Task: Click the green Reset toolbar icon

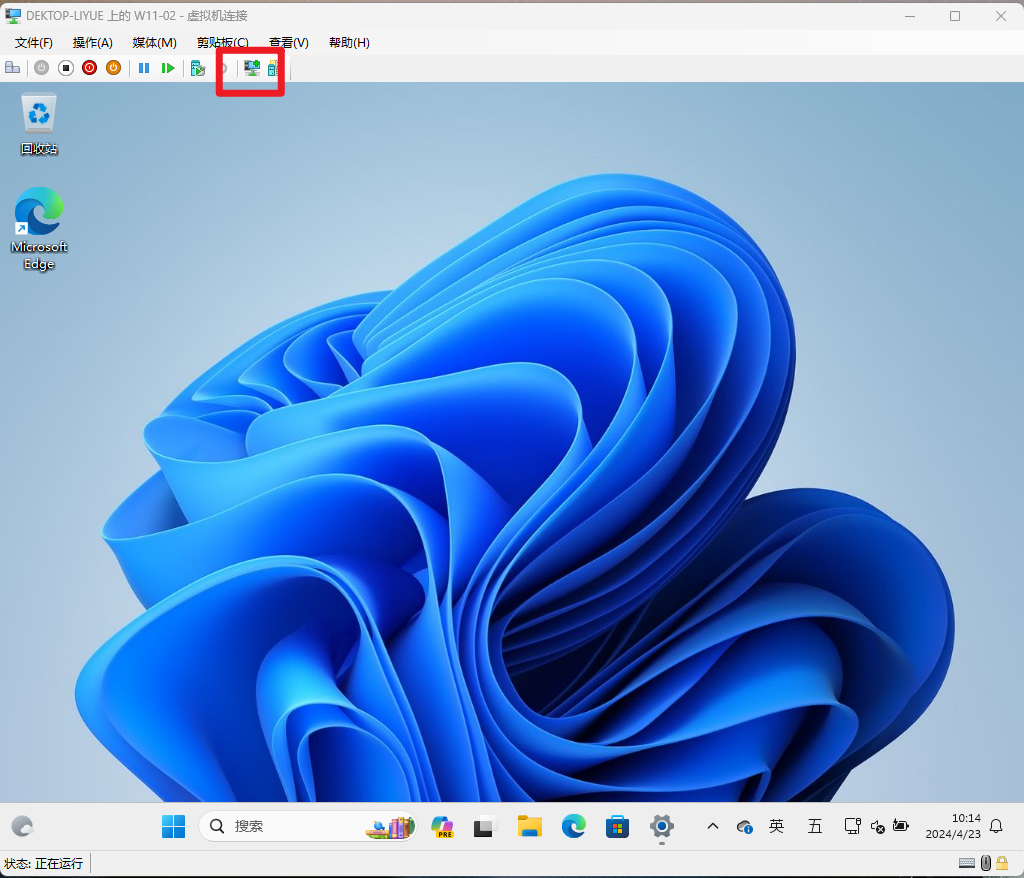Action: tap(168, 68)
